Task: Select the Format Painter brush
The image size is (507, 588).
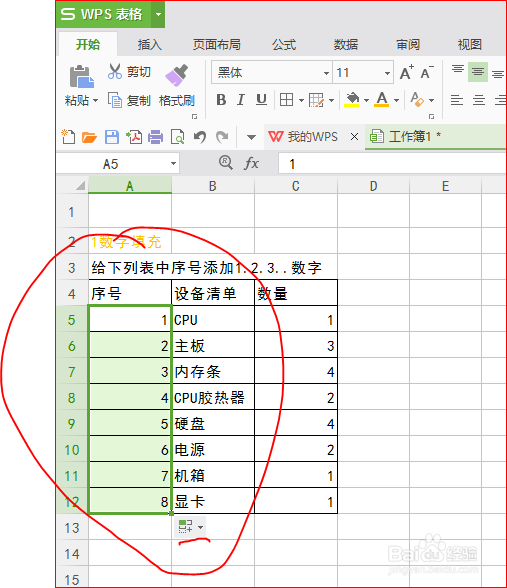Action: (x=177, y=75)
